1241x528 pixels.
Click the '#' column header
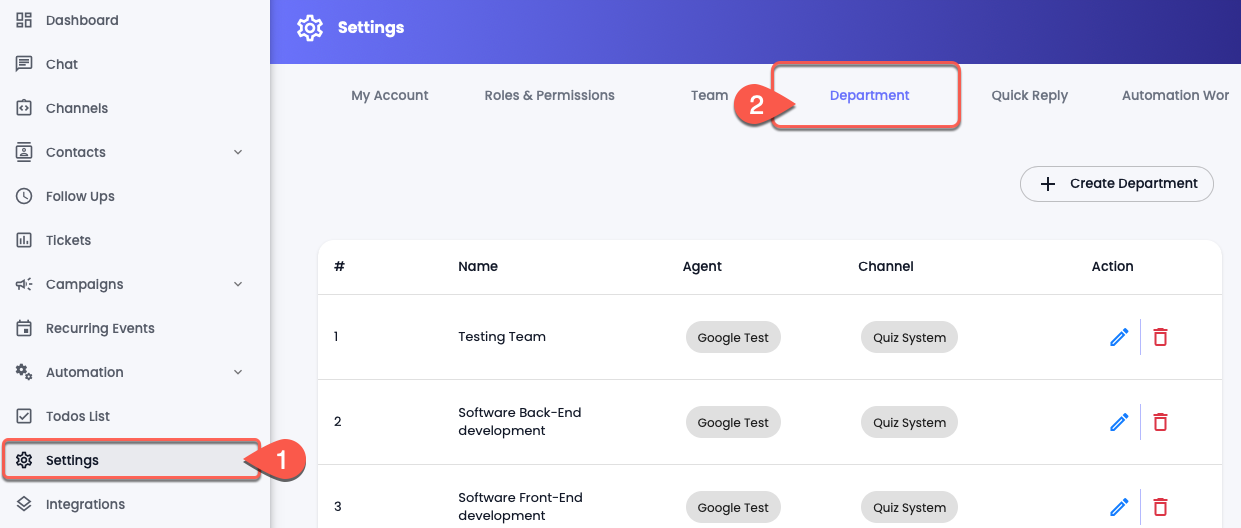click(x=339, y=266)
